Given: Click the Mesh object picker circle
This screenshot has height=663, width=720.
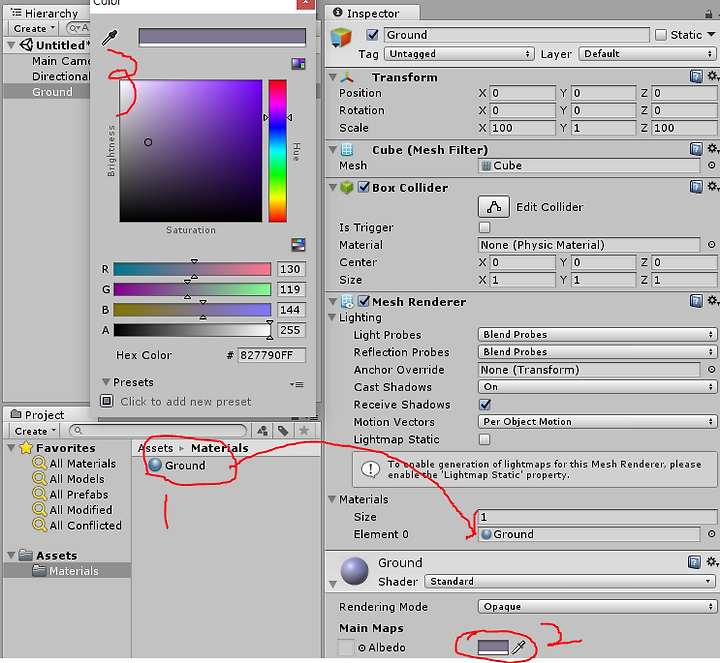Looking at the screenshot, I should (x=711, y=165).
